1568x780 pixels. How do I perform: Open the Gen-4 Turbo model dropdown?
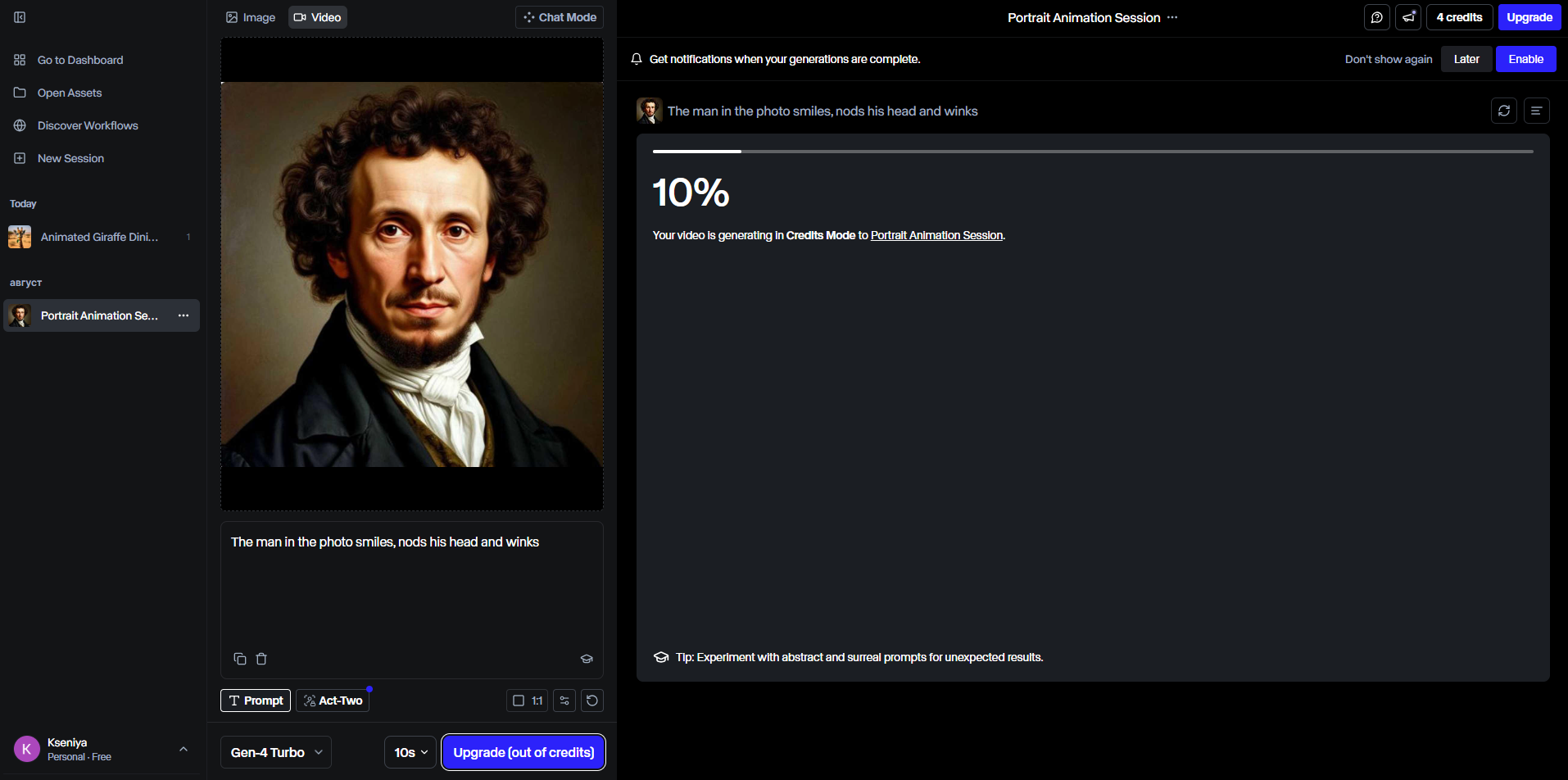[x=276, y=752]
